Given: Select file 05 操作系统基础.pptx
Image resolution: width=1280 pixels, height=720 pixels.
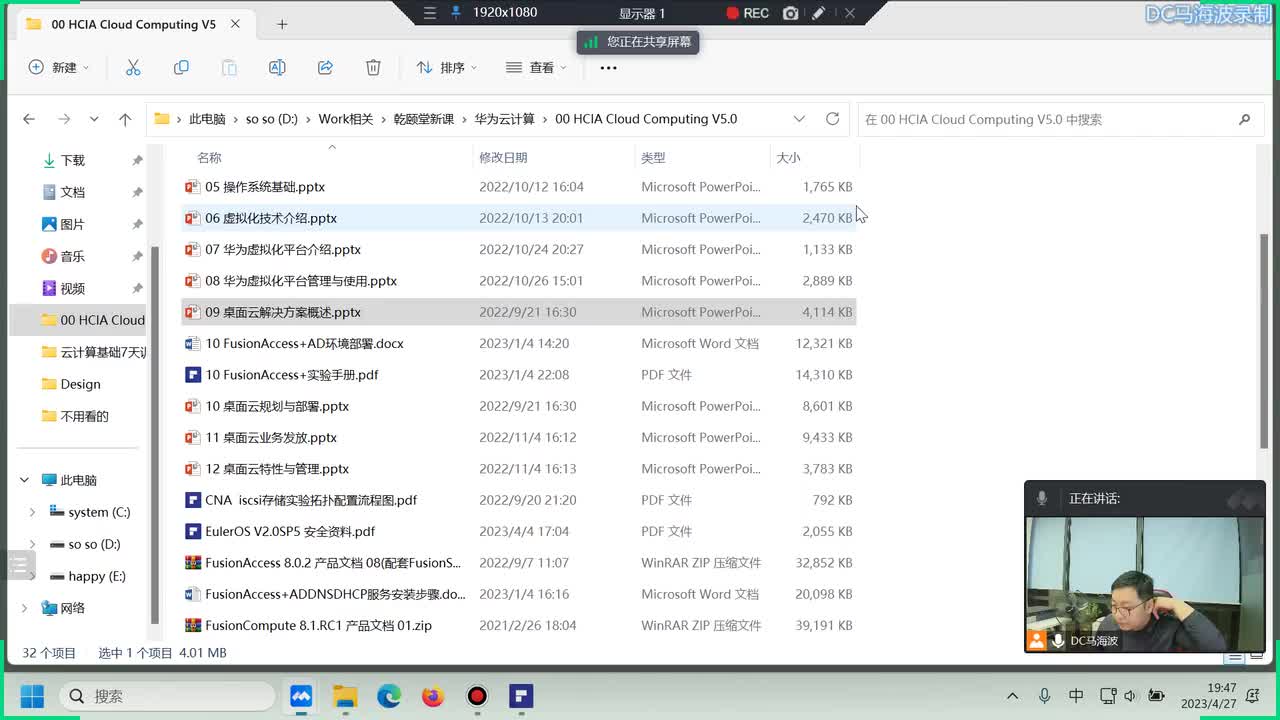Looking at the screenshot, I should coord(265,186).
